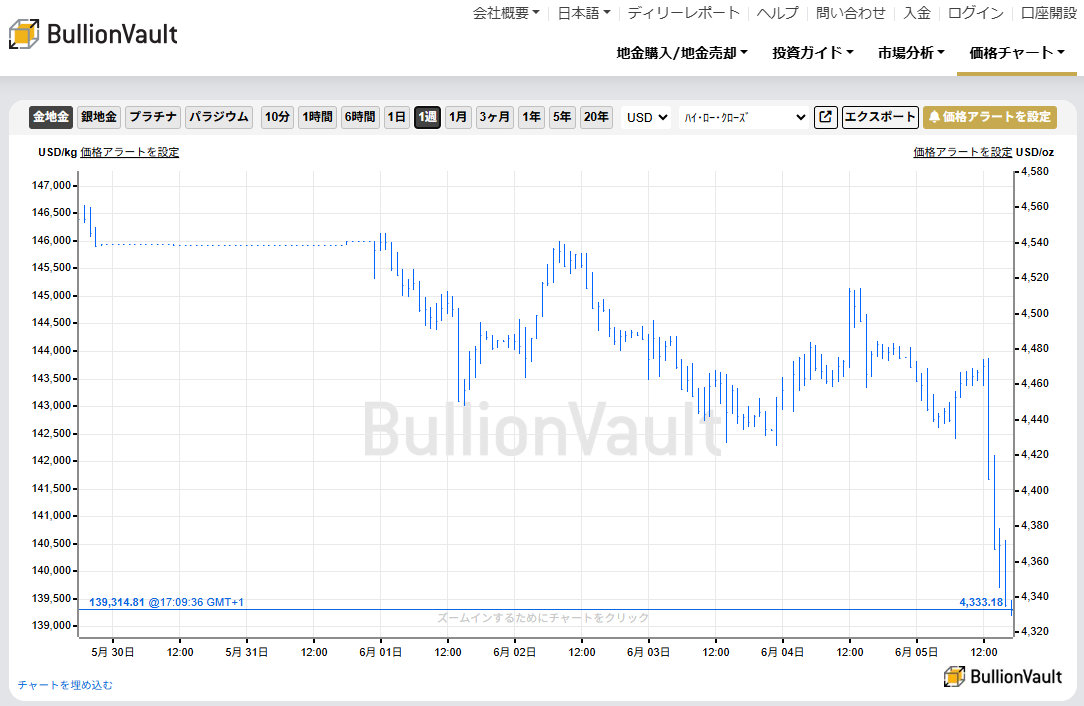This screenshot has height=706, width=1084.
Task: Click the 6月 05日 date axis label
Action: [916, 652]
